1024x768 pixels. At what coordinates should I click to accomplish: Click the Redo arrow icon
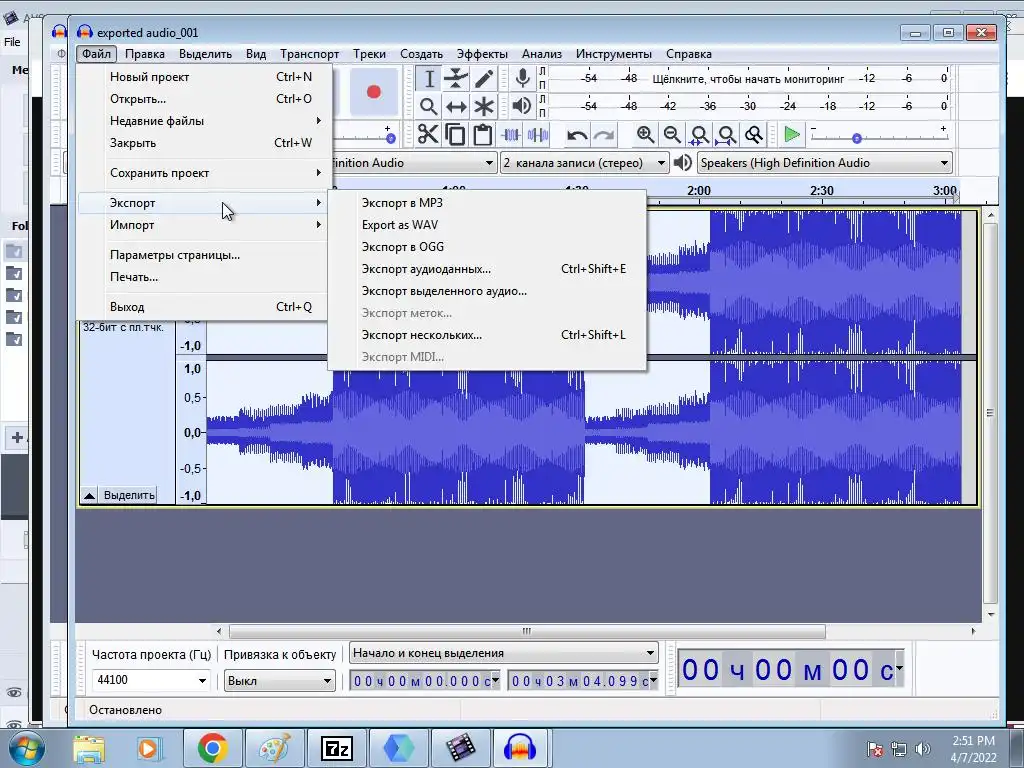pyautogui.click(x=604, y=135)
